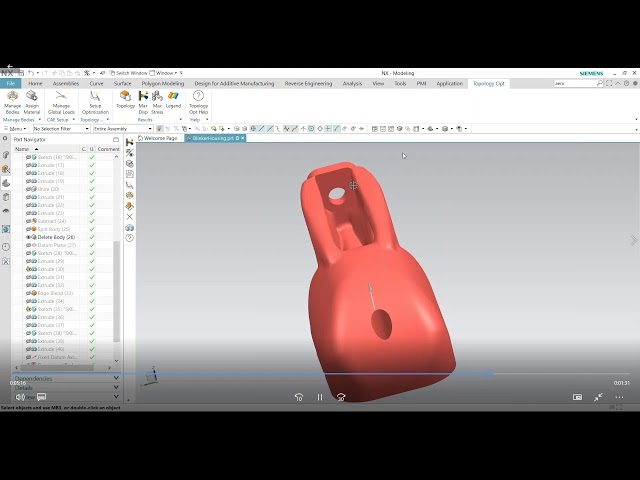Toggle full screen mode icon
Image resolution: width=640 pixels, height=480 pixels.
point(609,83)
